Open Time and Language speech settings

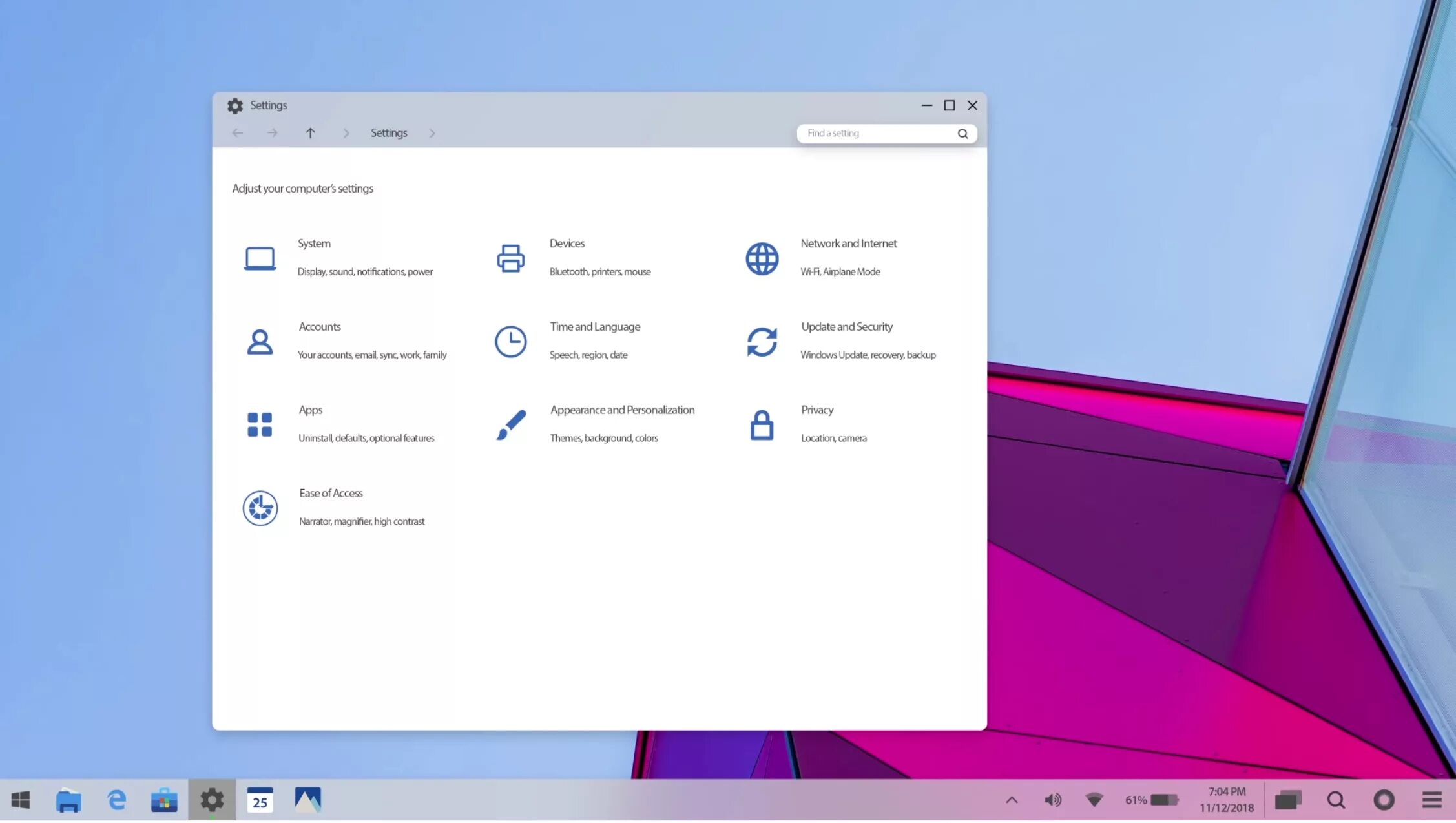click(x=594, y=340)
